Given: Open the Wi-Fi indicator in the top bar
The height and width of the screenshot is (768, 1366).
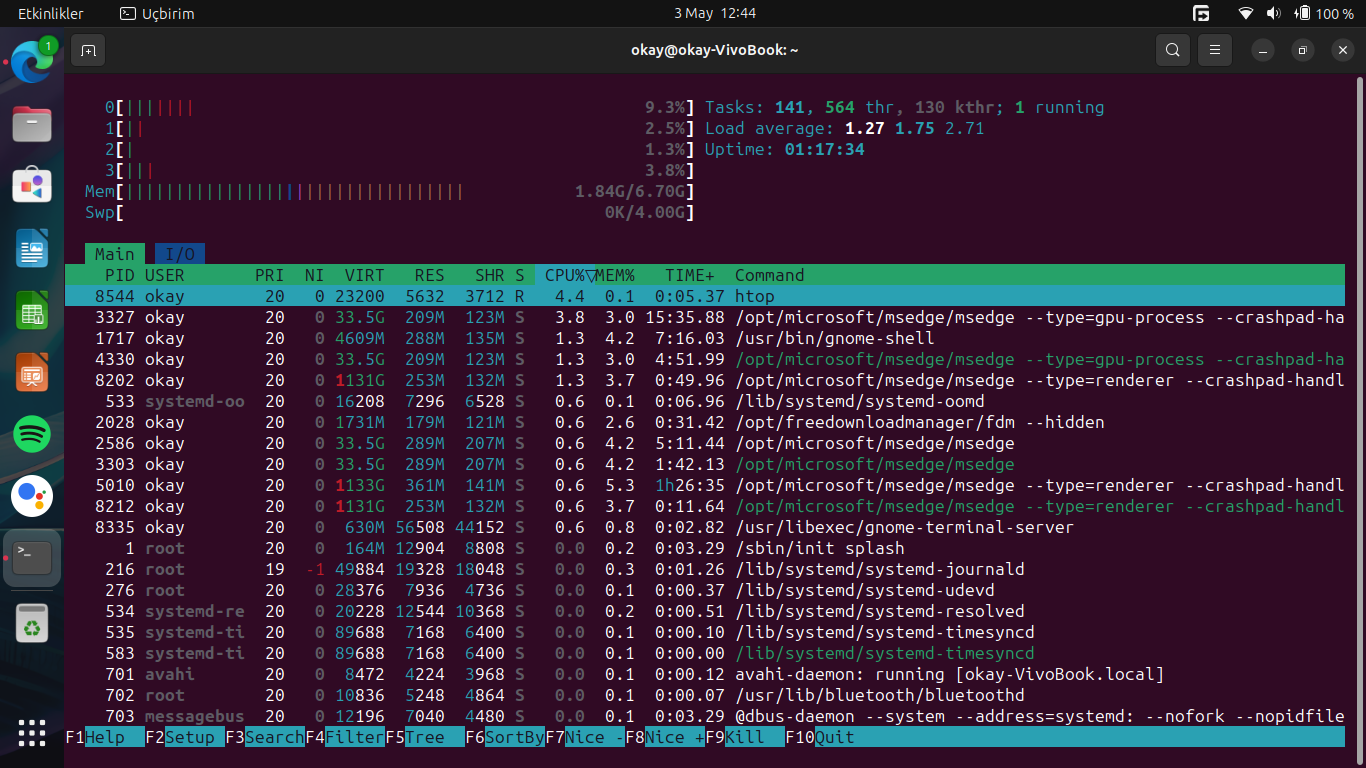Looking at the screenshot, I should 1246,14.
